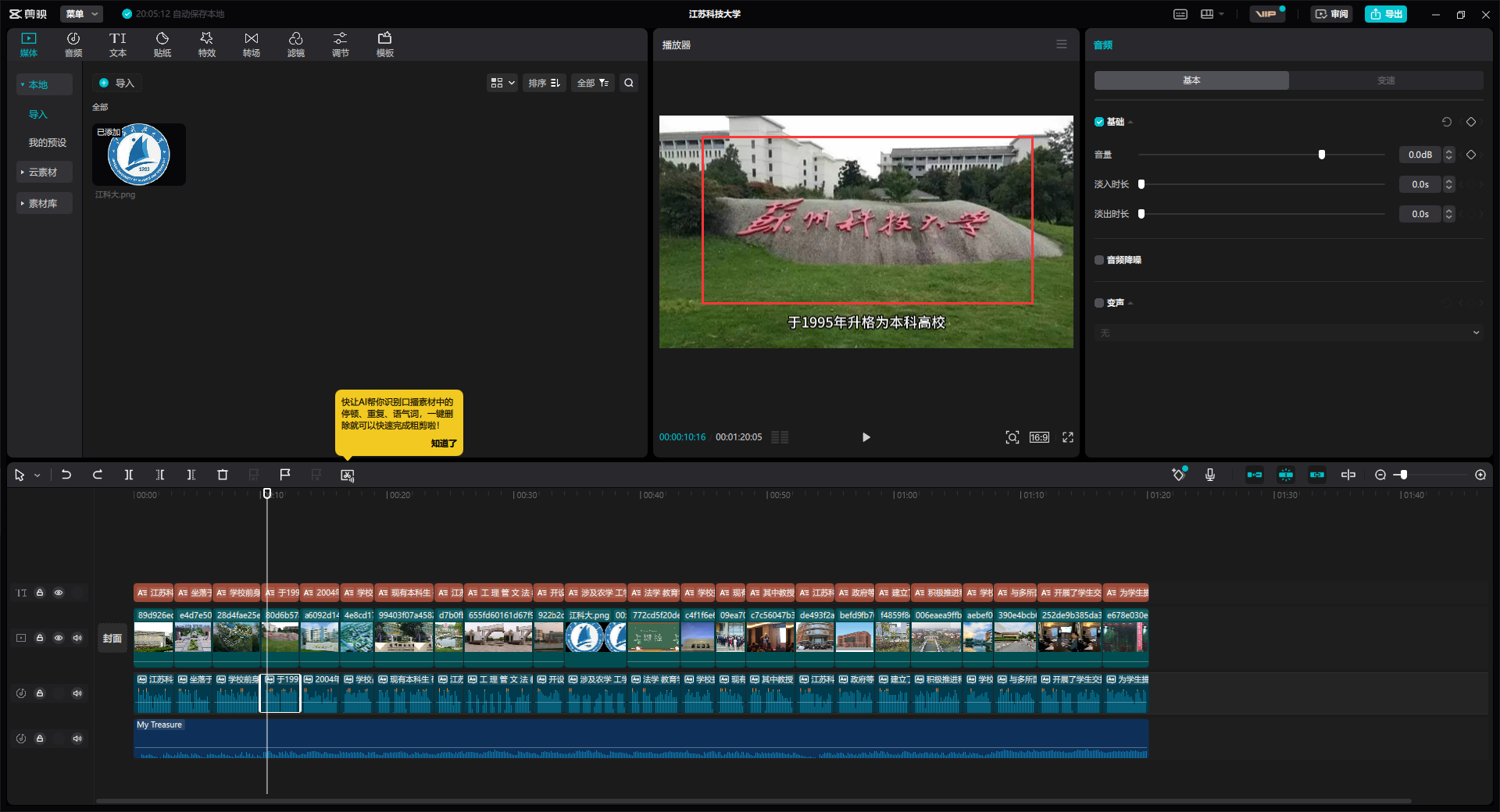Delete the left part before the playhead
The height and width of the screenshot is (812, 1500).
click(x=160, y=475)
